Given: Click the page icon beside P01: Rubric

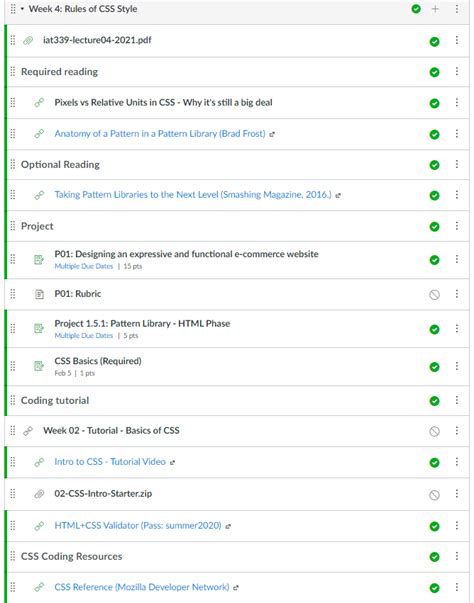Looking at the screenshot, I should click(39, 294).
